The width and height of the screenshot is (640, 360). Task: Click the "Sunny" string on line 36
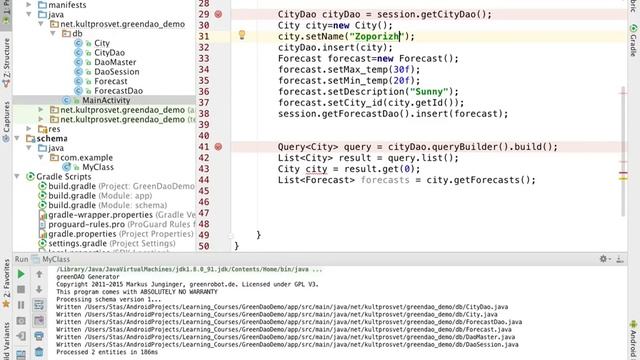click(429, 91)
